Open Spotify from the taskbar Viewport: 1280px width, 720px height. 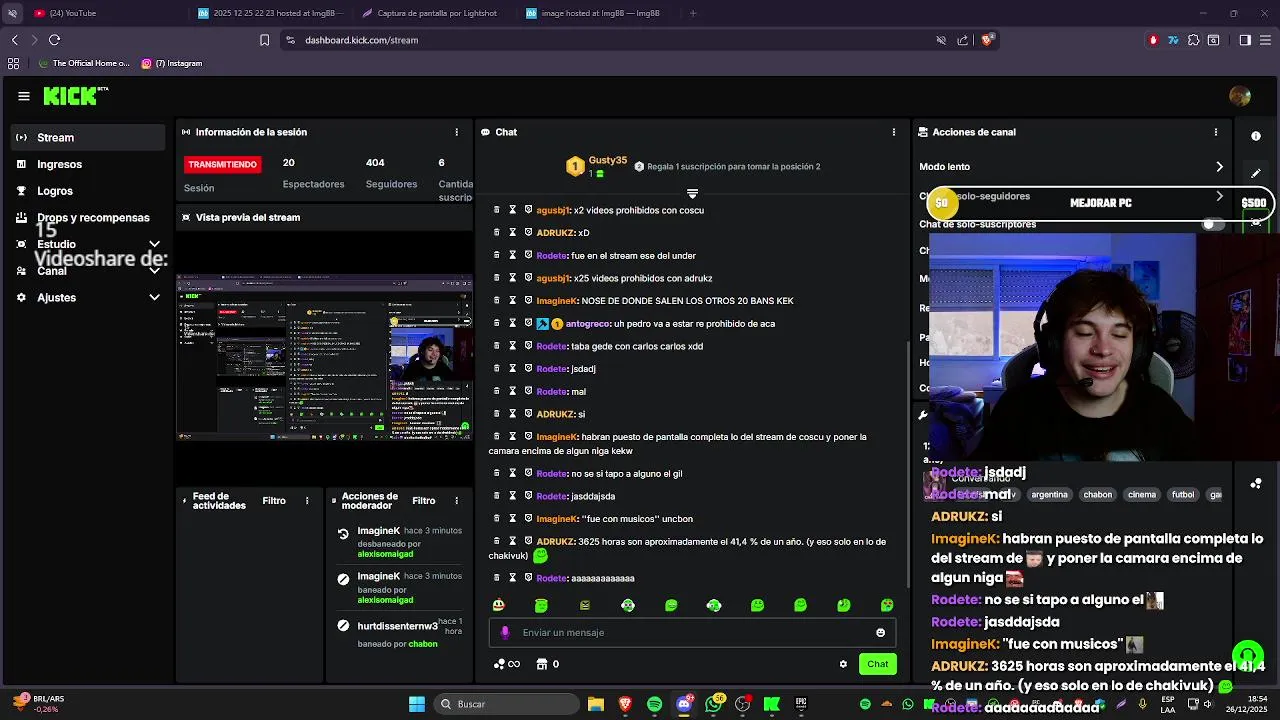coord(654,704)
